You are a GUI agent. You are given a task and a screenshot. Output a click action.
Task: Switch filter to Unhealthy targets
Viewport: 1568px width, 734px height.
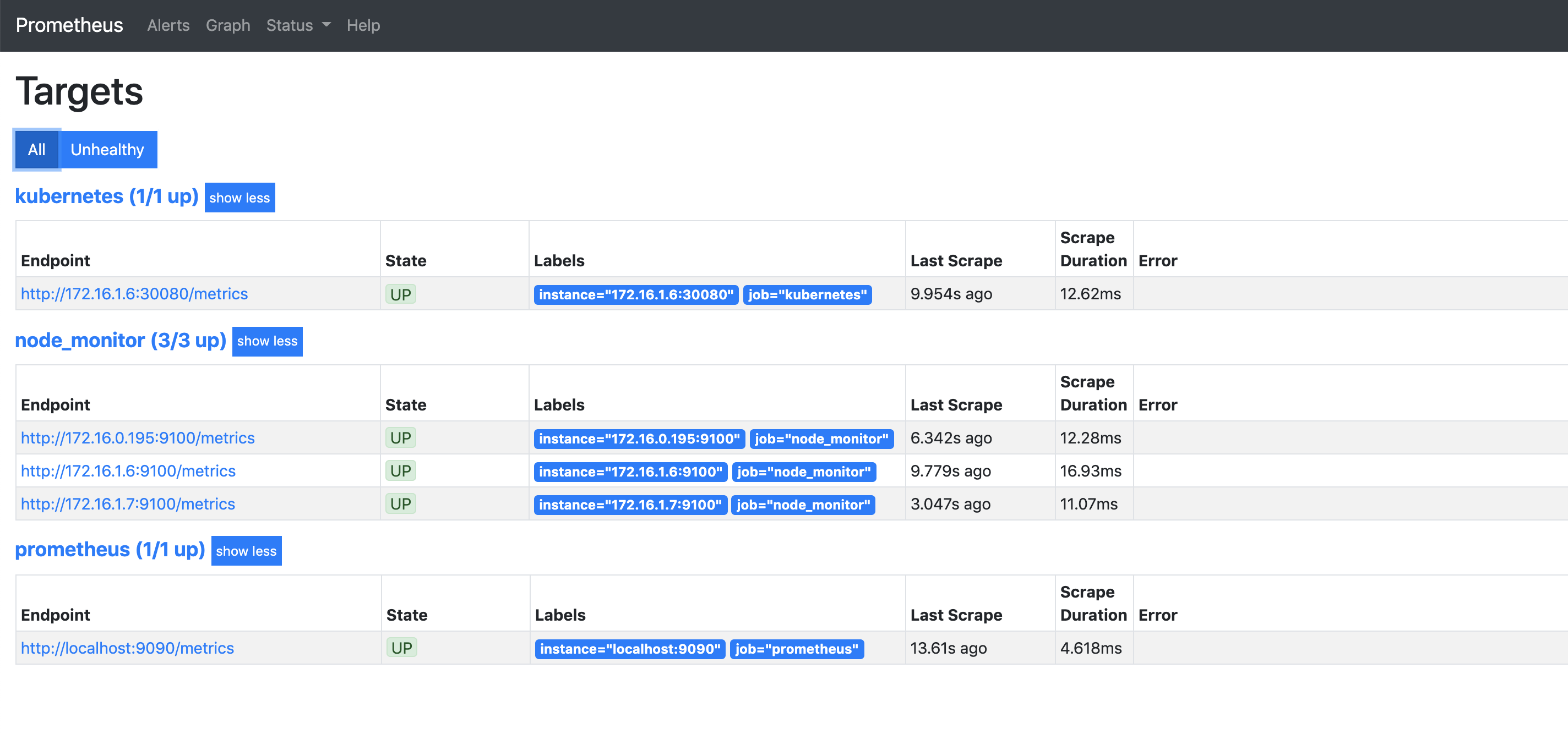(107, 150)
